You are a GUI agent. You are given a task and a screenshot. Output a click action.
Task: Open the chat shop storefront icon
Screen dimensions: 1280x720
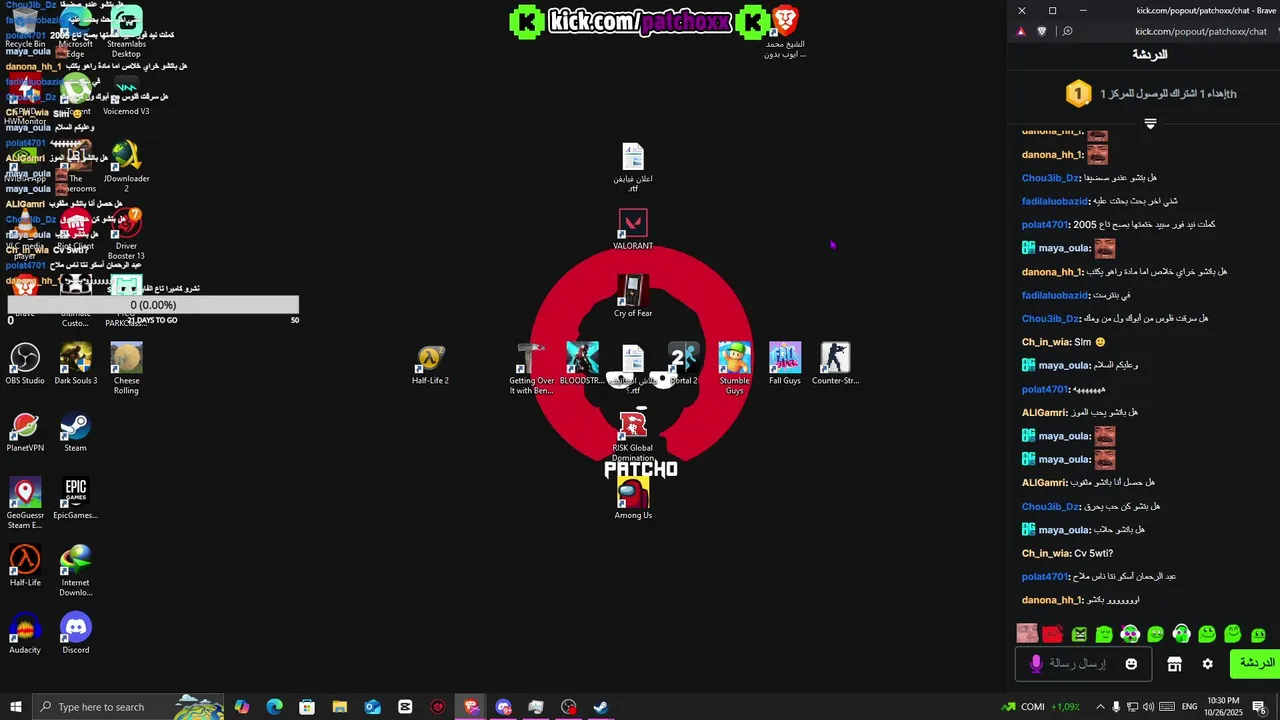(x=1175, y=664)
